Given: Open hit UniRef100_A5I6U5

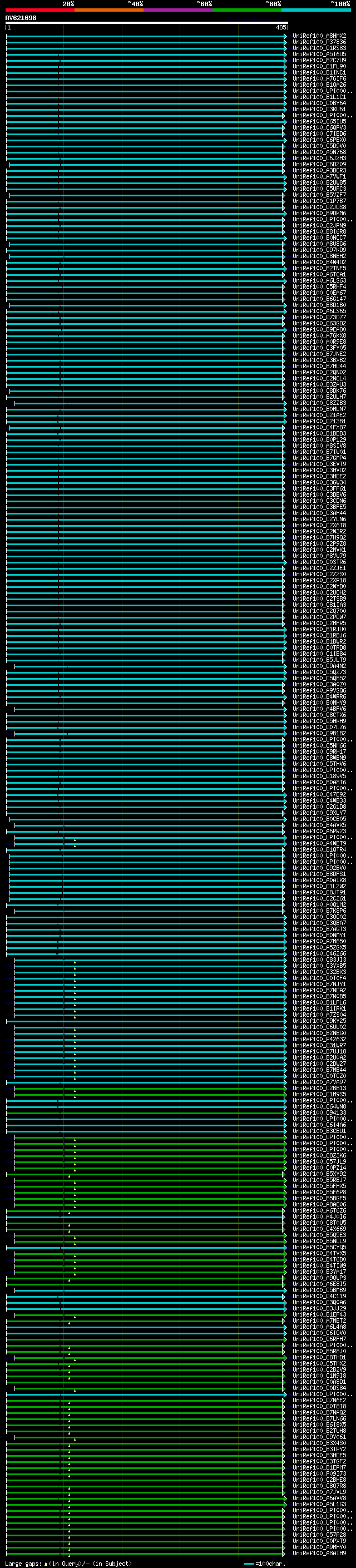Looking at the screenshot, I should tap(319, 54).
